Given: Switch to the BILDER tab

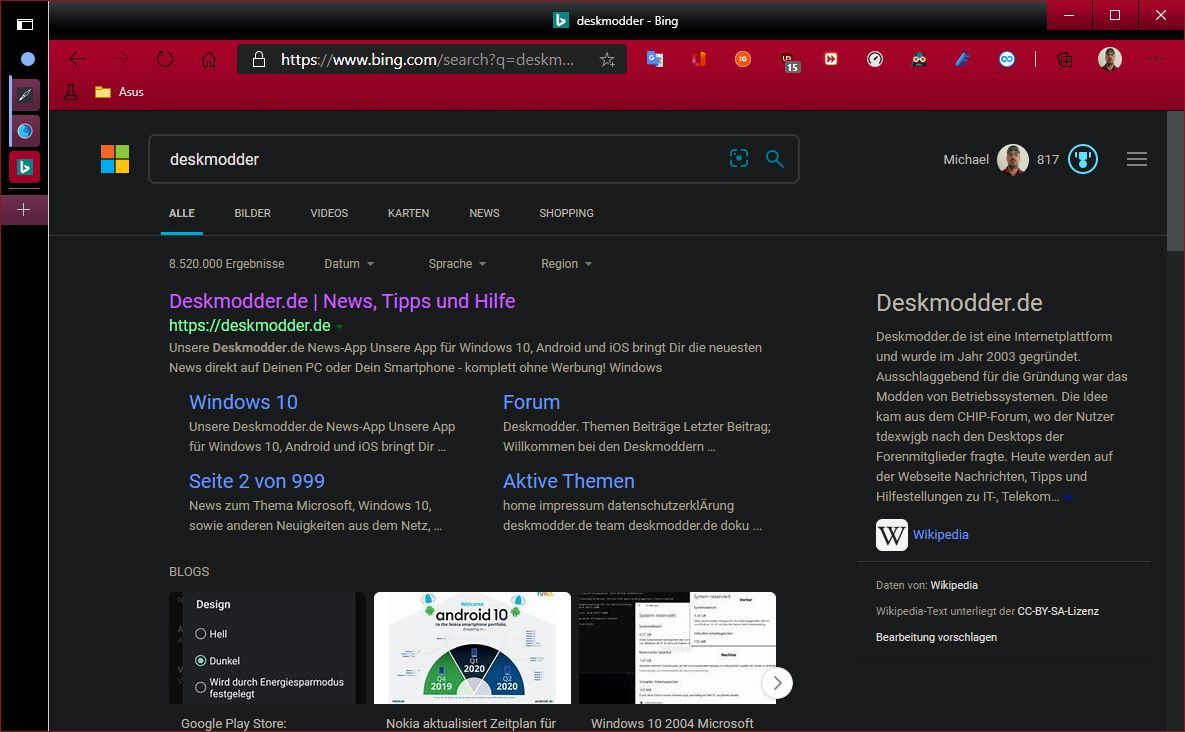Looking at the screenshot, I should (x=252, y=214).
